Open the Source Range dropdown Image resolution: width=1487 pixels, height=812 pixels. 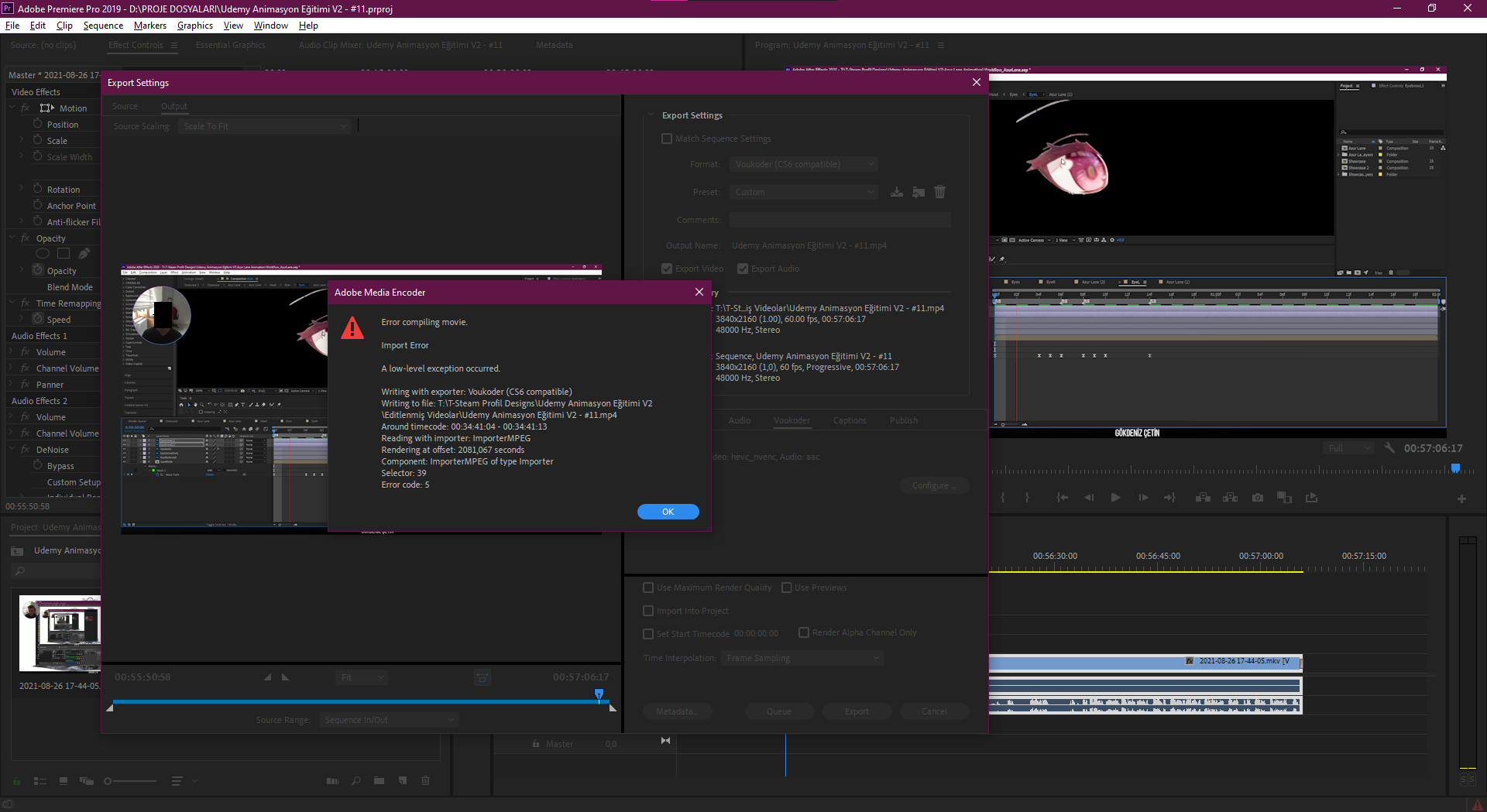coord(389,720)
